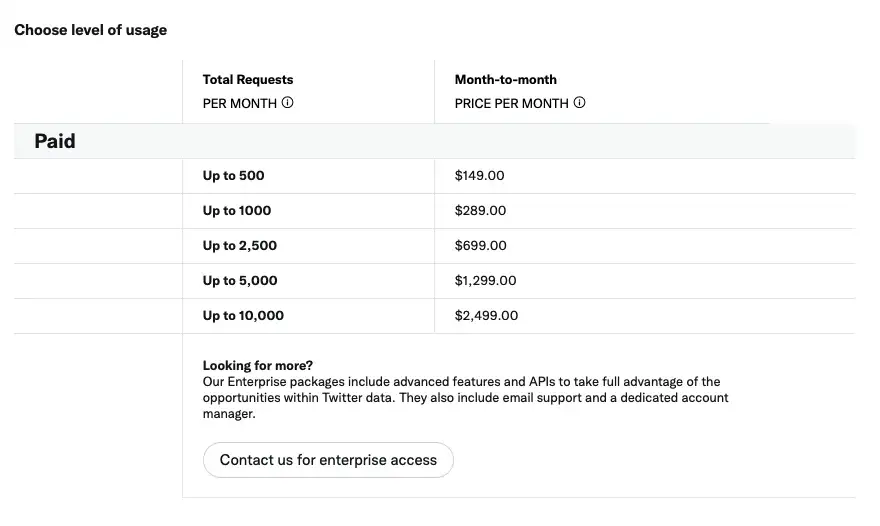This screenshot has width=880, height=526.
Task: Select the $699.00 monthly price
Action: coord(481,246)
